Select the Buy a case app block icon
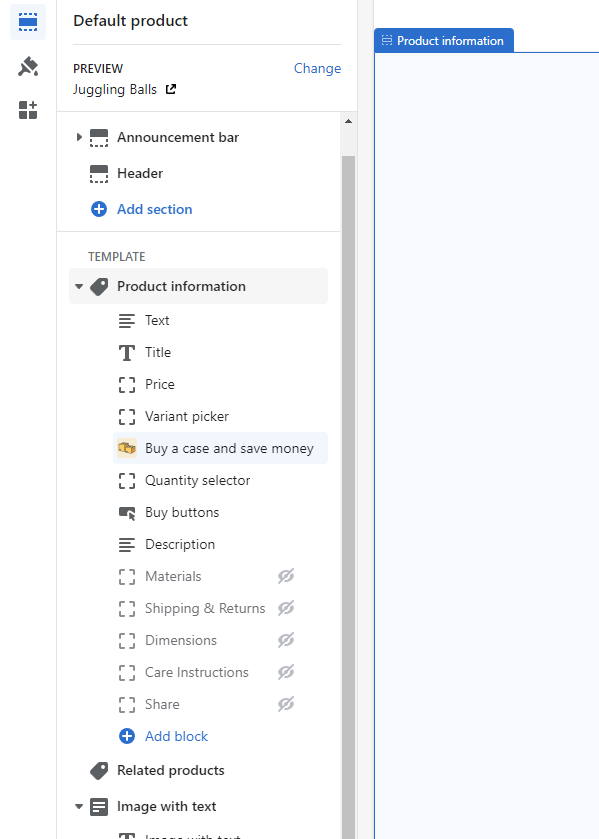599x839 pixels. (x=127, y=448)
